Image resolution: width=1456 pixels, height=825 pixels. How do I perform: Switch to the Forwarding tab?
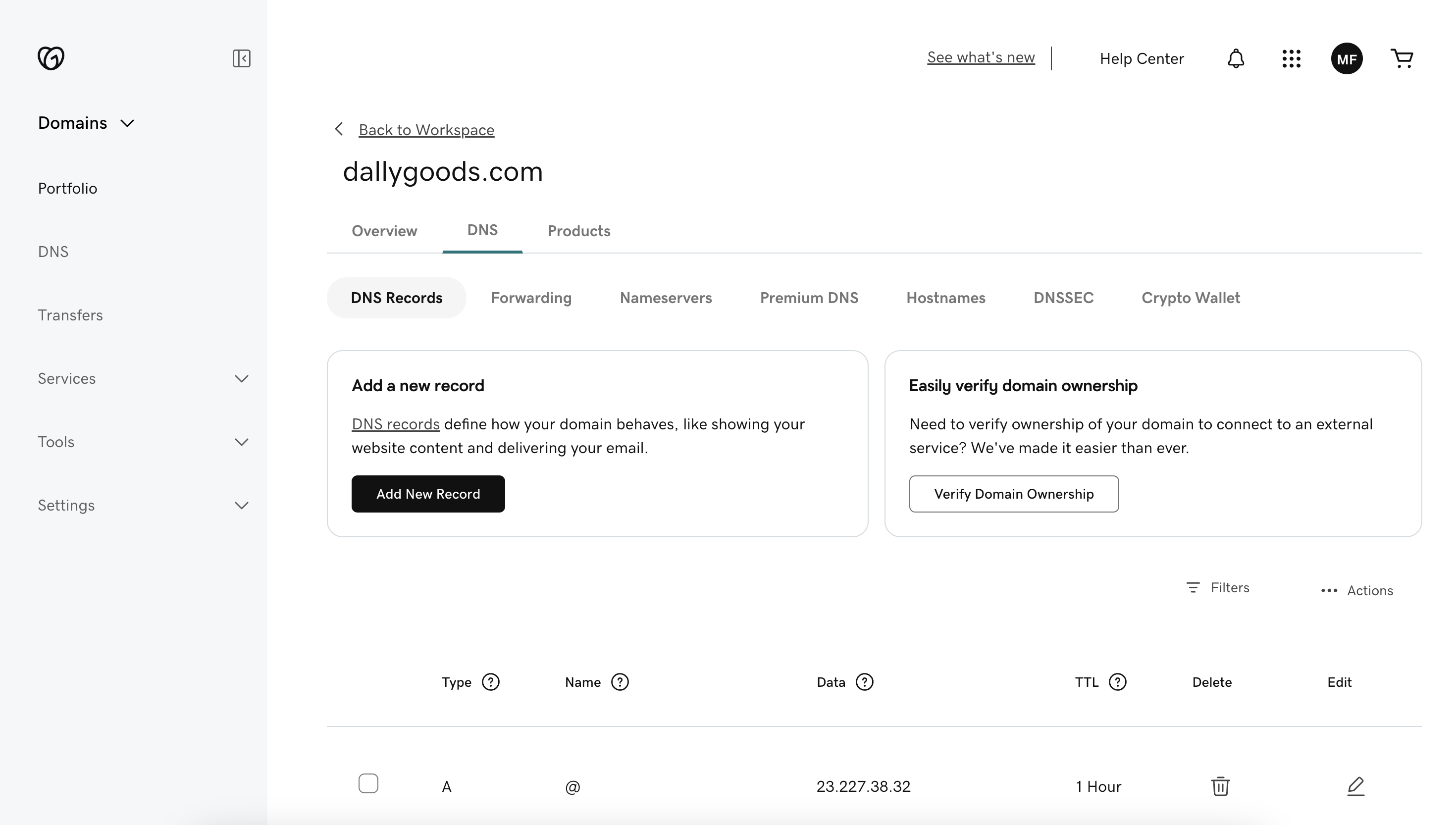[531, 298]
